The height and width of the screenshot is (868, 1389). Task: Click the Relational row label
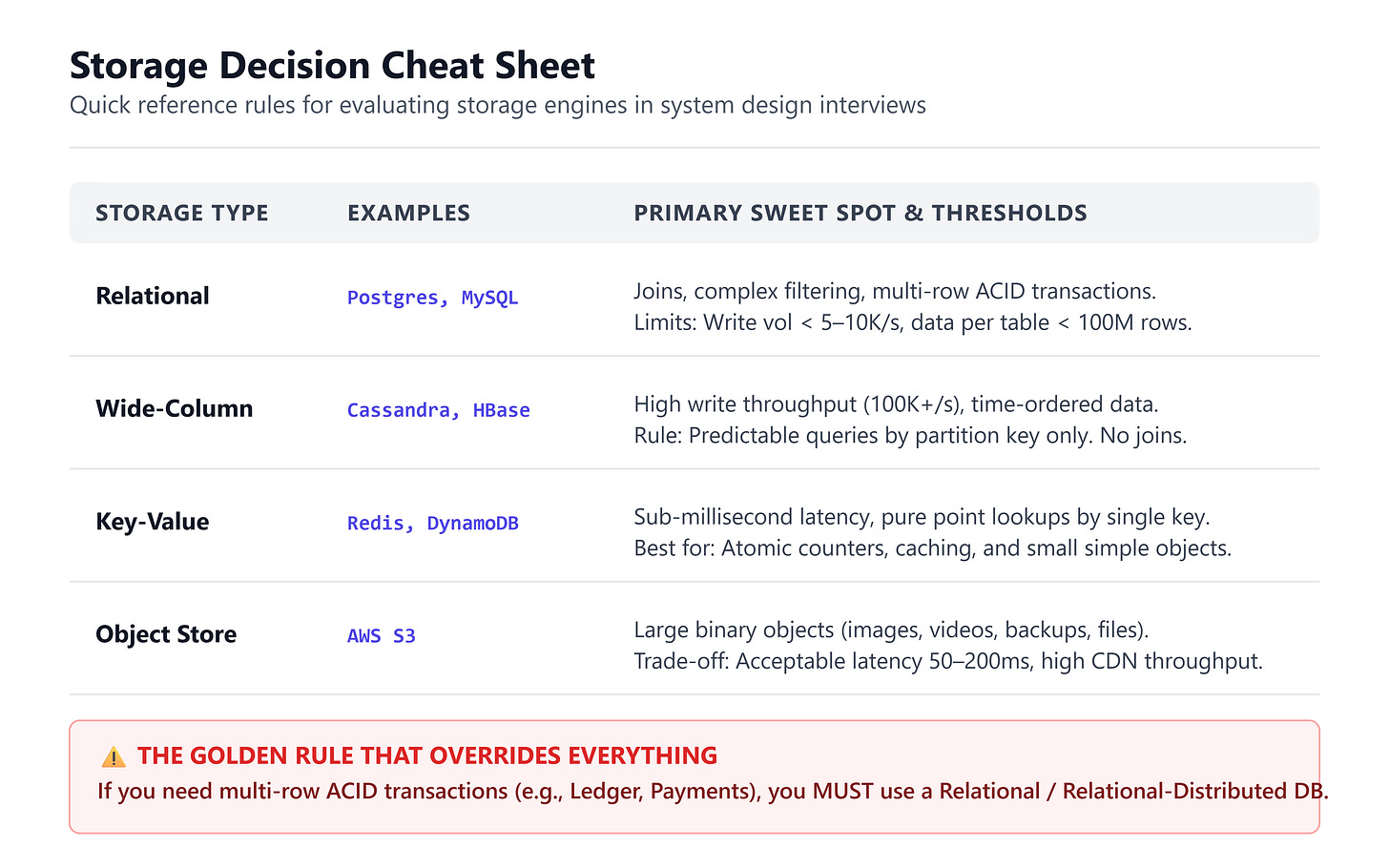(x=153, y=296)
